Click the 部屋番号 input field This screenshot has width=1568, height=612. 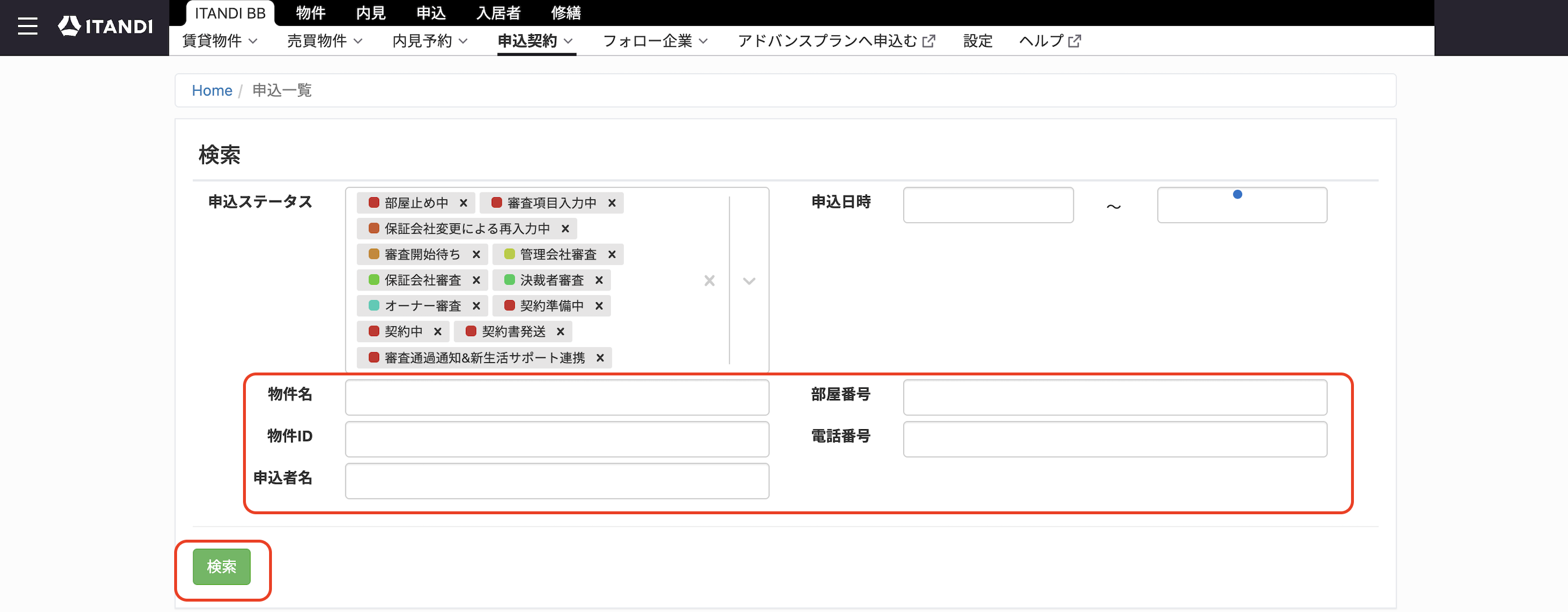(1115, 397)
